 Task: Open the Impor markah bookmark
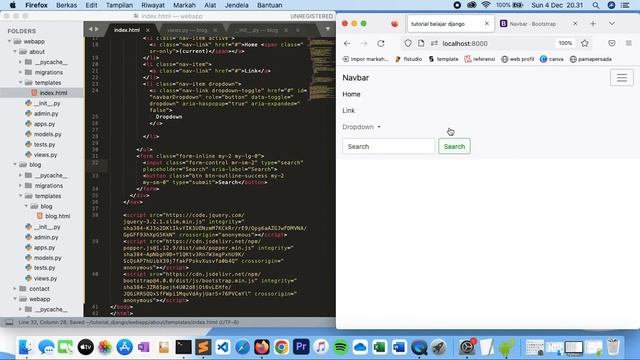point(366,59)
